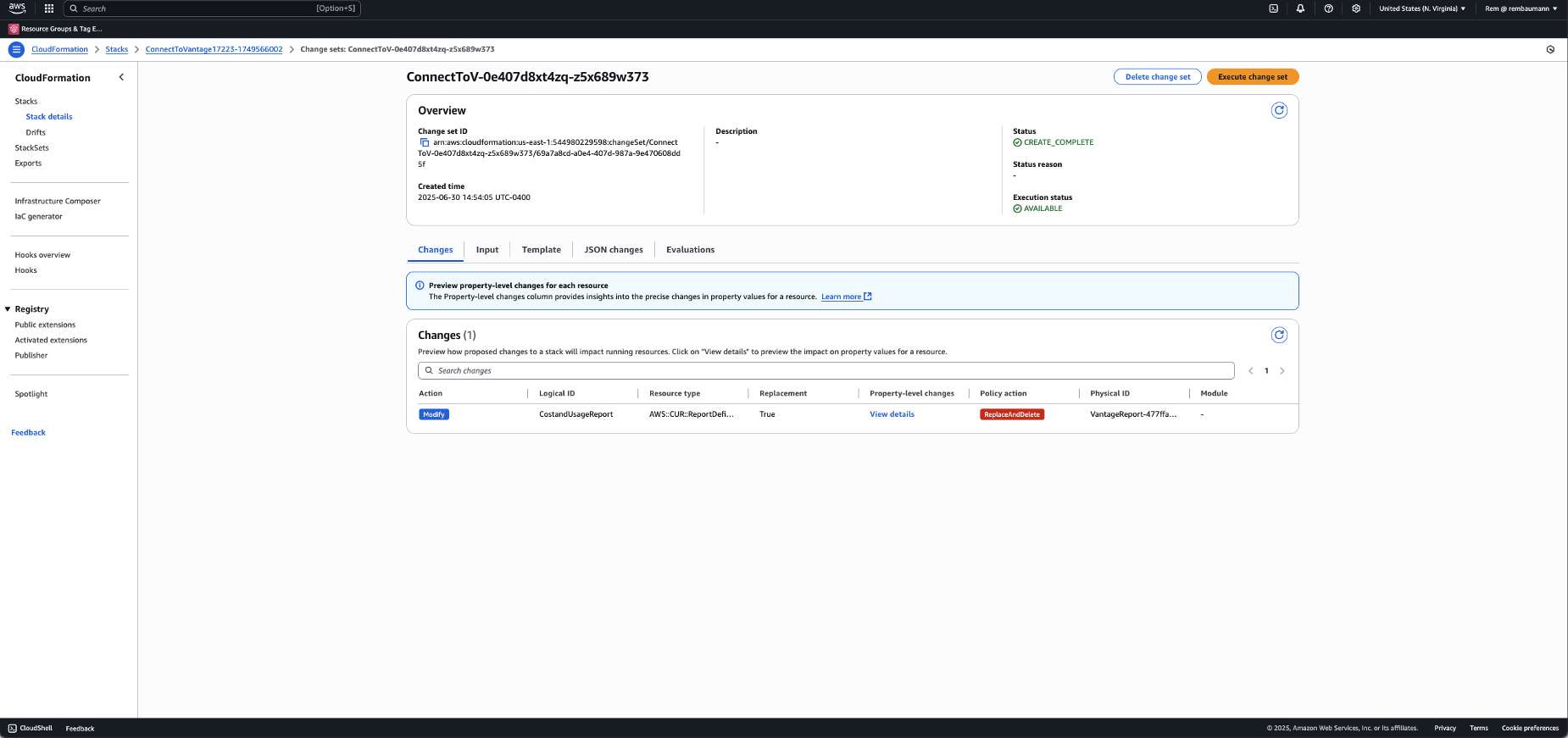Open CloudShell in the footer
Viewport: 1568px width, 738px height.
31,729
